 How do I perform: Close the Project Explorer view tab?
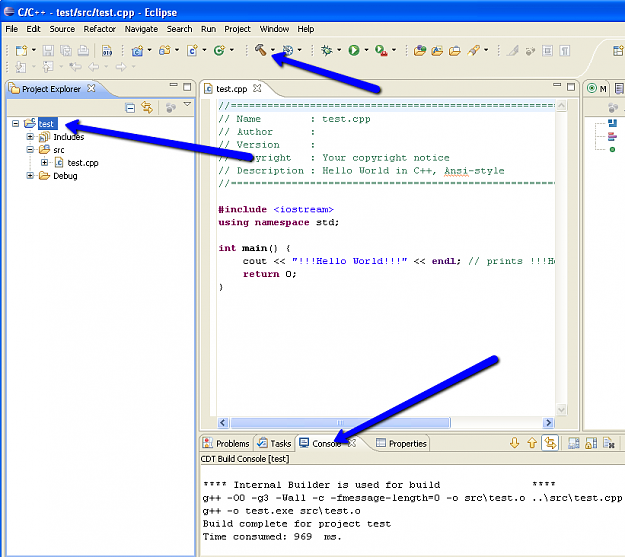pyautogui.click(x=91, y=88)
